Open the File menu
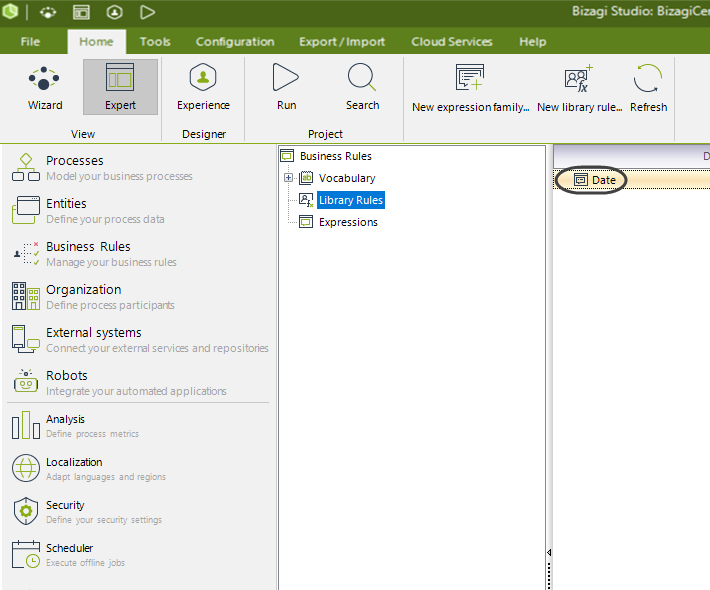Viewport: 710px width, 590px height. click(x=30, y=42)
